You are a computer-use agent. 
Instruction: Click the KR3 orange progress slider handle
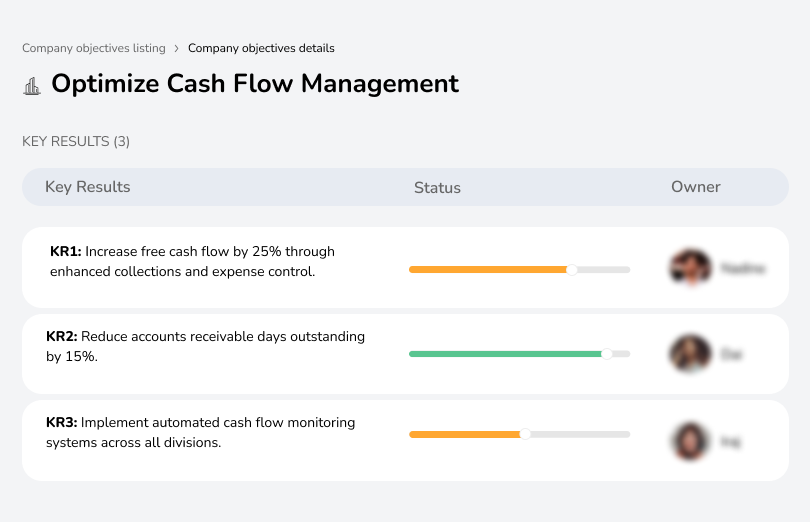click(525, 435)
